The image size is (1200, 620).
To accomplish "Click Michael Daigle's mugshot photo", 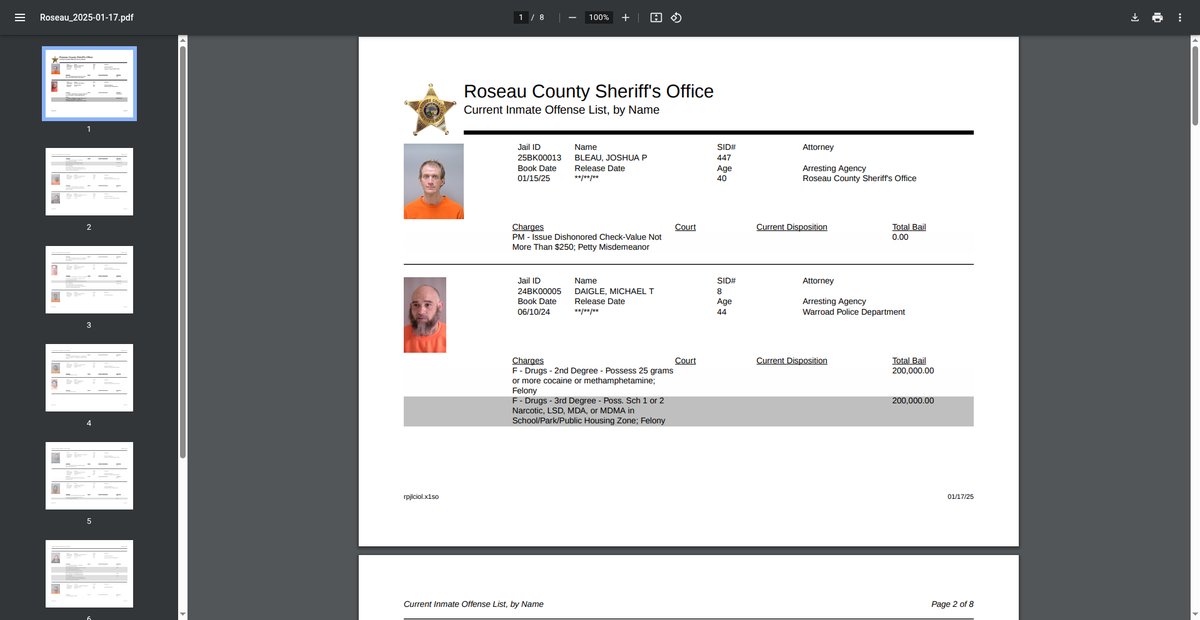I will click(425, 314).
